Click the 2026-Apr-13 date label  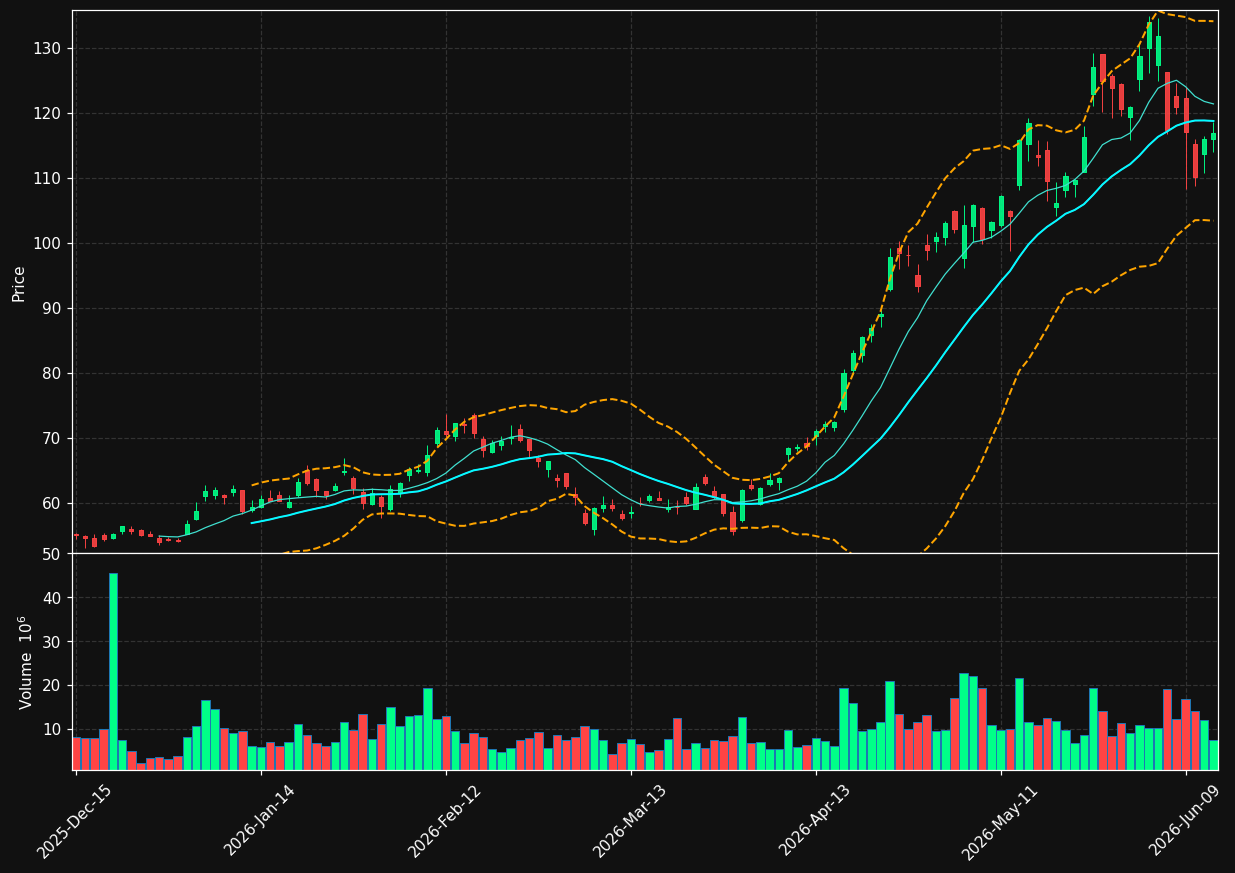[816, 821]
